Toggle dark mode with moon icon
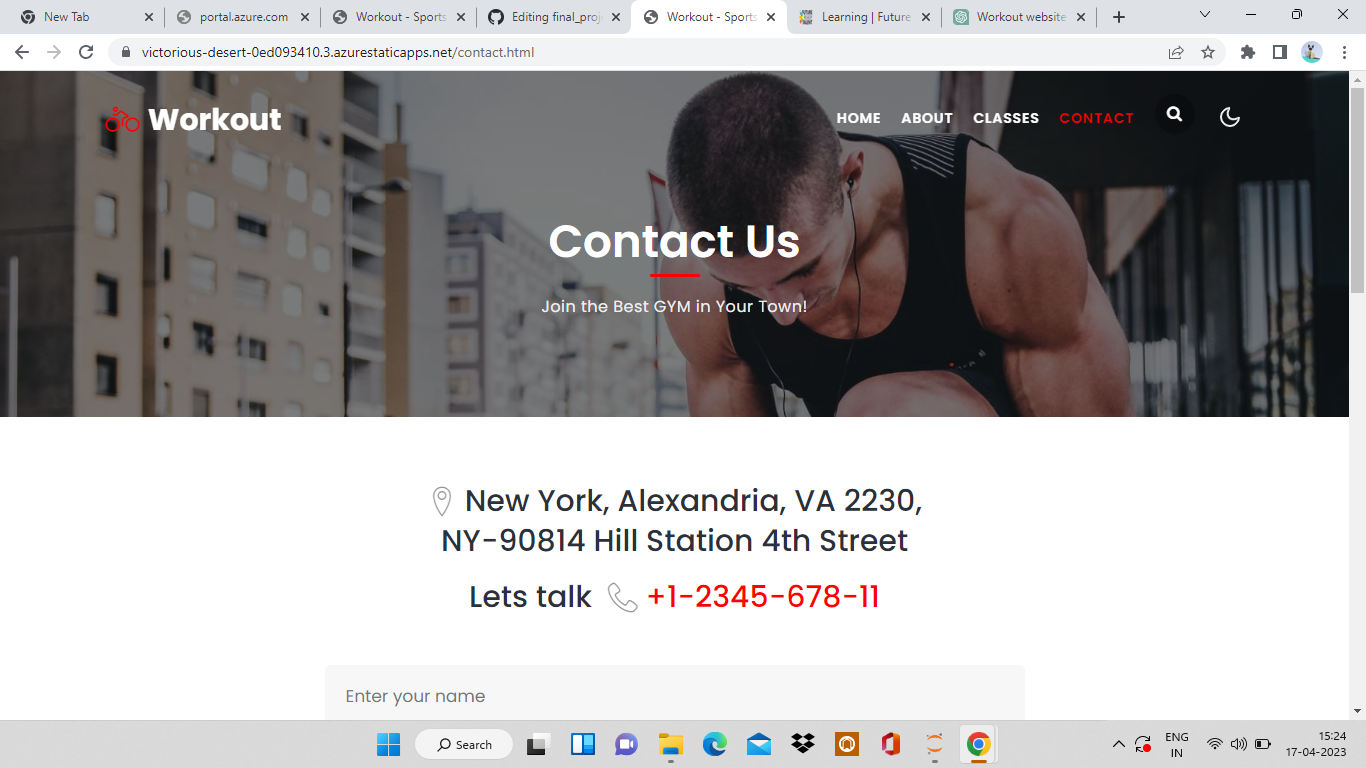Image resolution: width=1366 pixels, height=768 pixels. [x=1230, y=118]
